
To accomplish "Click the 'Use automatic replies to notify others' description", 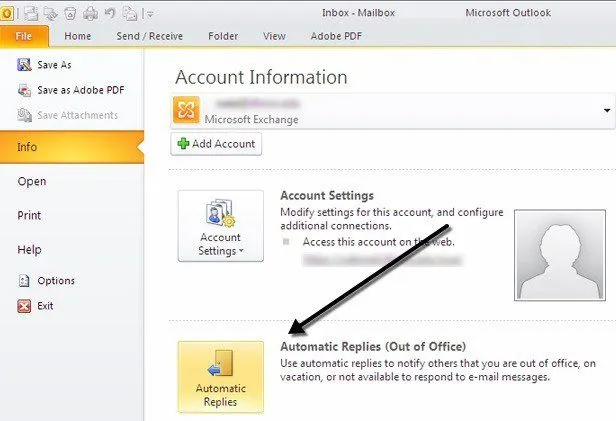I will tap(438, 370).
